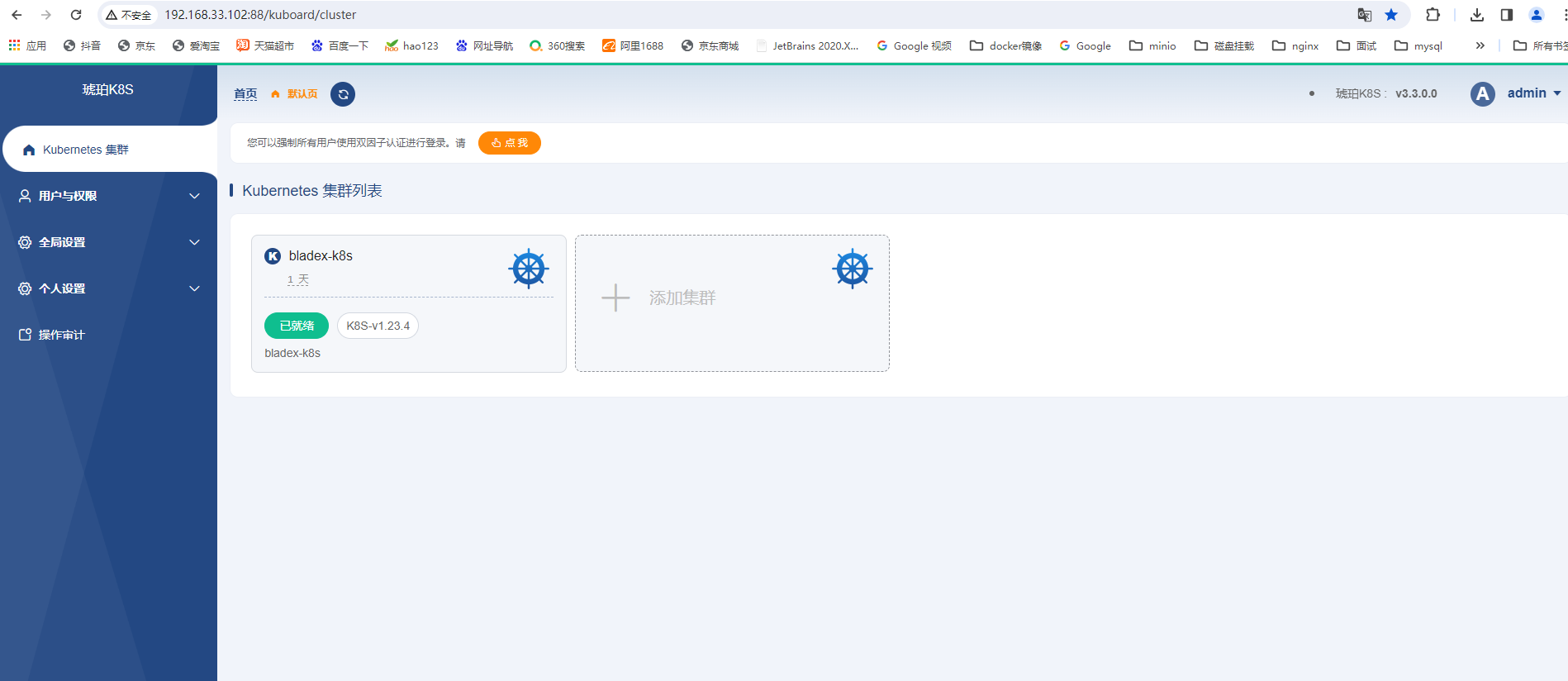
Task: Open the docker镜像 bookmark folder
Action: (1005, 45)
